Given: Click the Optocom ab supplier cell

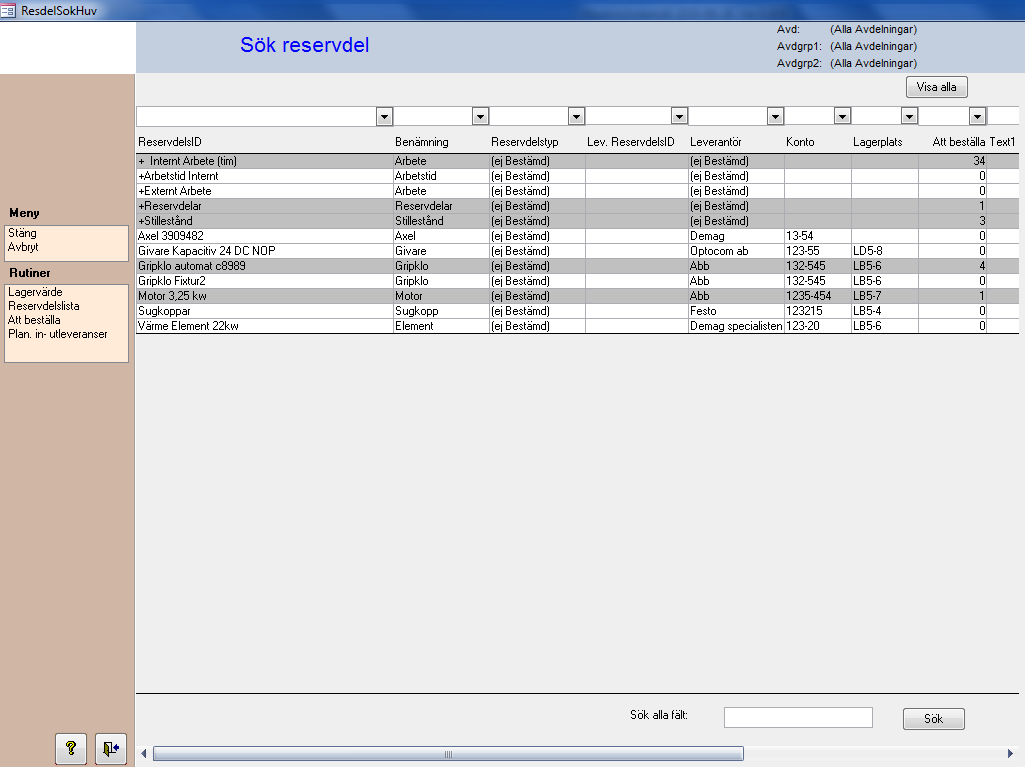Looking at the screenshot, I should pos(736,251).
